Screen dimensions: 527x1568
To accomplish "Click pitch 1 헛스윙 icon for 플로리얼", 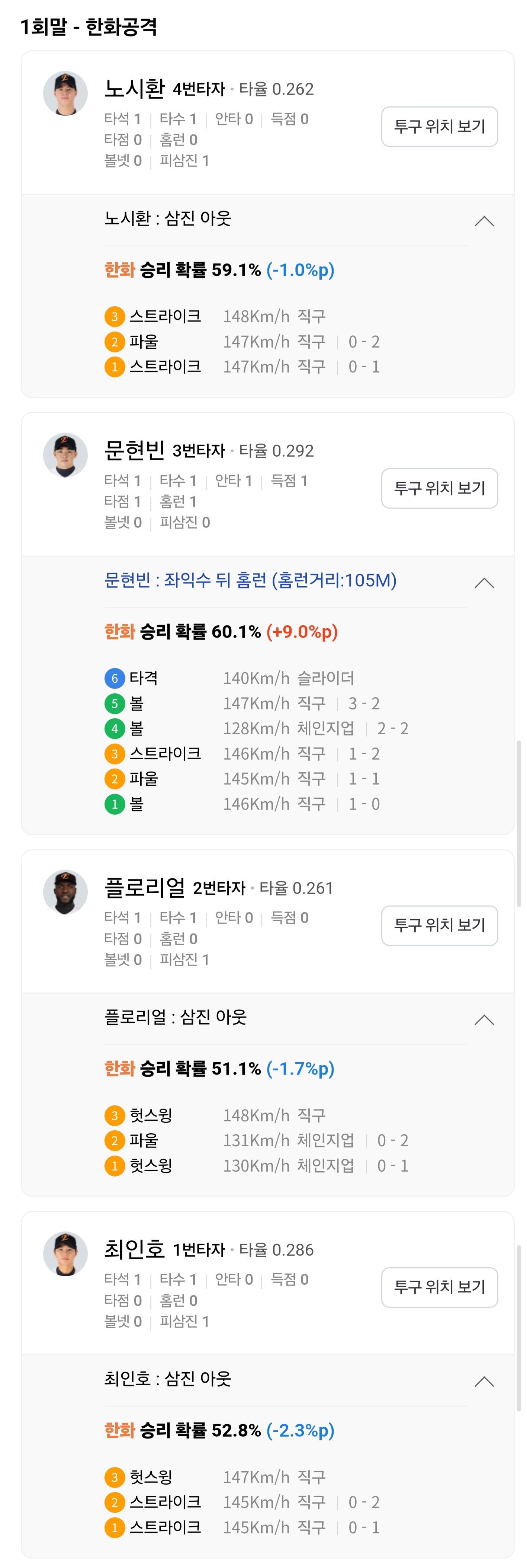I will click(x=115, y=1166).
